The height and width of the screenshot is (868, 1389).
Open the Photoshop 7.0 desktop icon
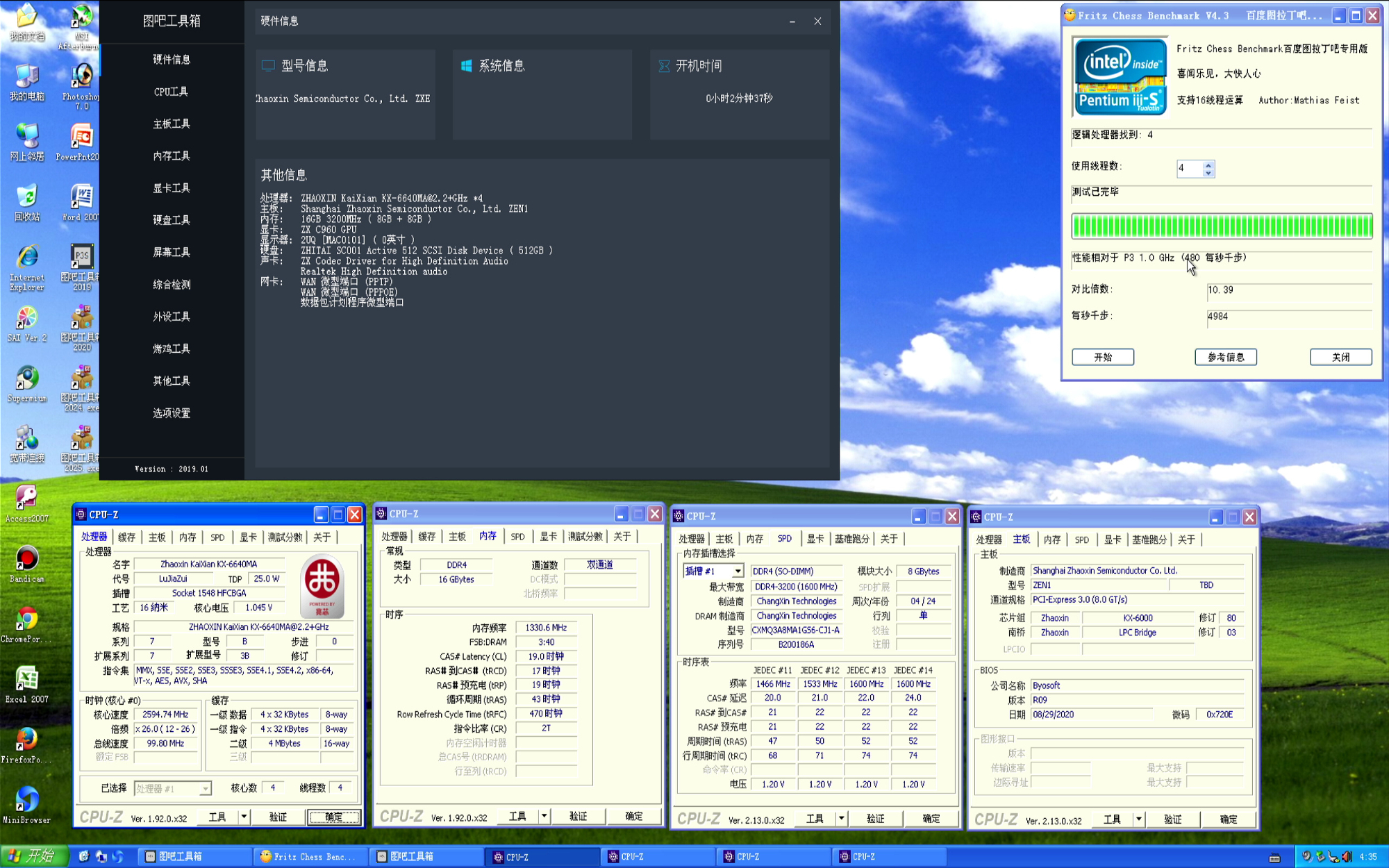pos(81,86)
